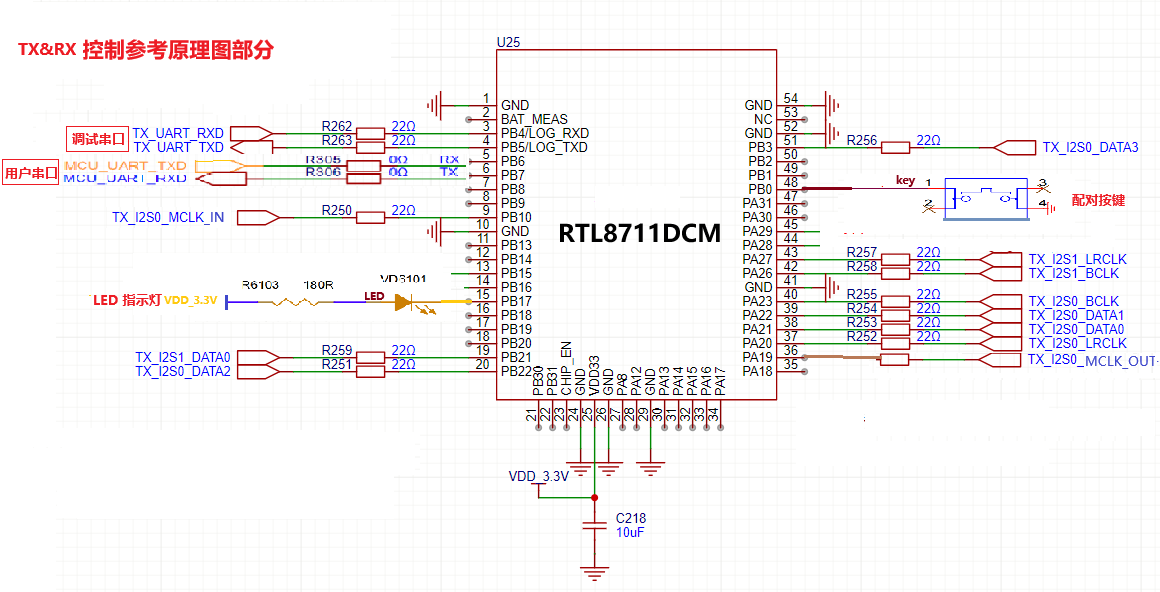Image resolution: width=1160 pixels, height=592 pixels.
Task: Select the TX_I2S0_LRCLK net label
Action: click(x=1077, y=343)
